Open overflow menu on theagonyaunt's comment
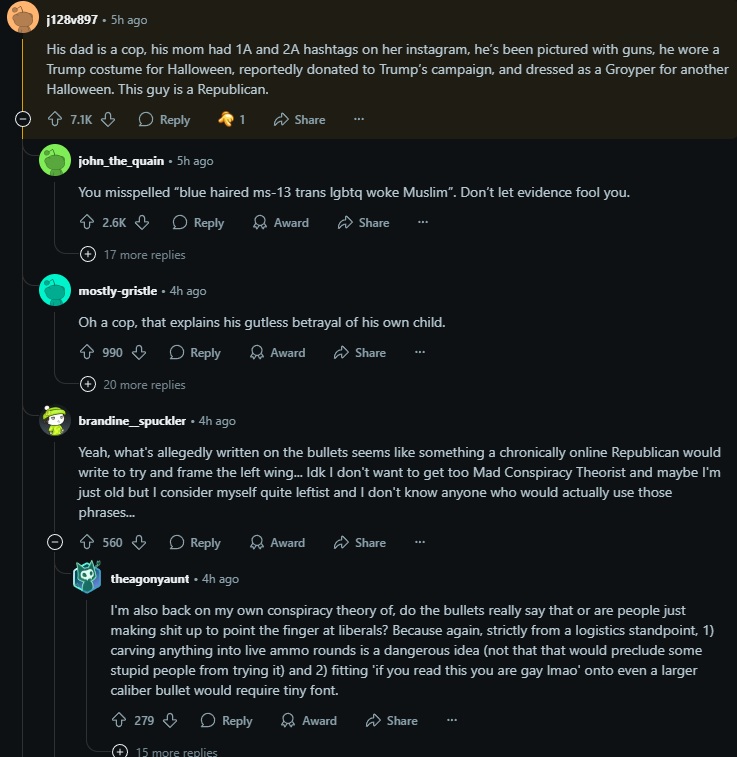Viewport: 737px width, 757px height. (x=451, y=720)
